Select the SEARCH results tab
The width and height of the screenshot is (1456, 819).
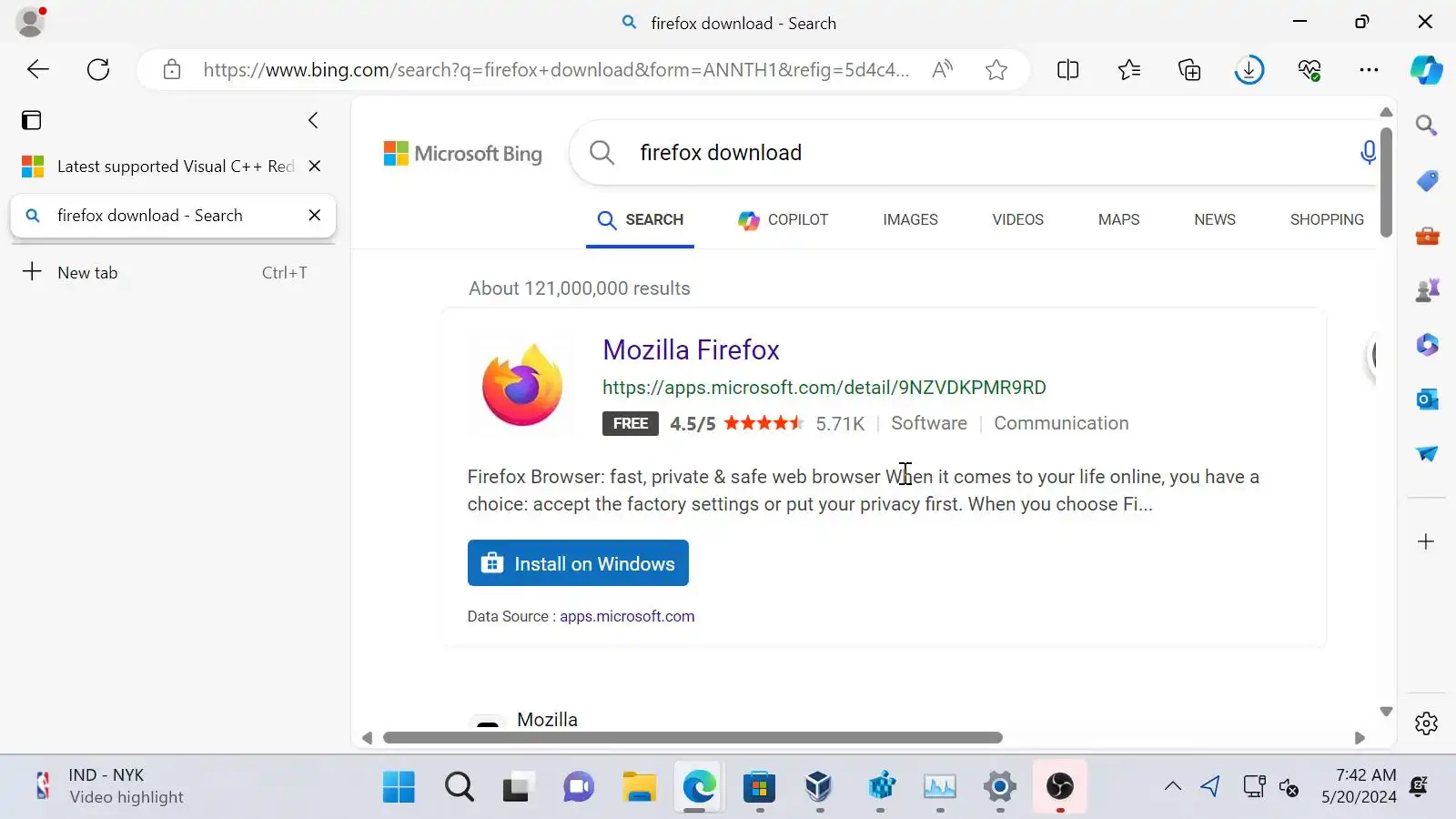coord(641,219)
